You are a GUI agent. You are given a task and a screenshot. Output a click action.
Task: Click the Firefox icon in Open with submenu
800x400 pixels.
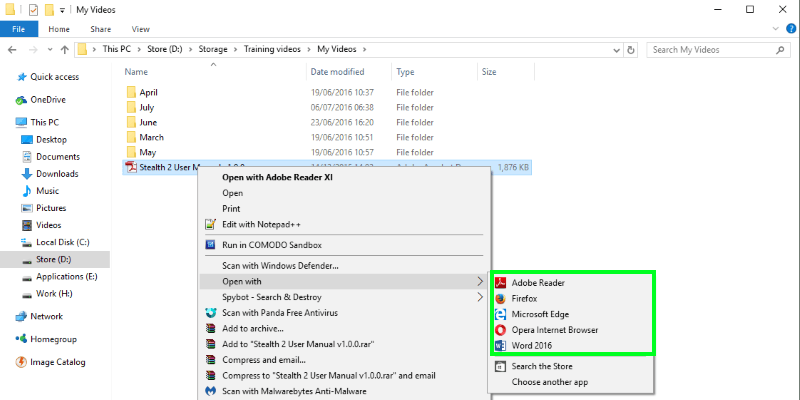(x=501, y=298)
